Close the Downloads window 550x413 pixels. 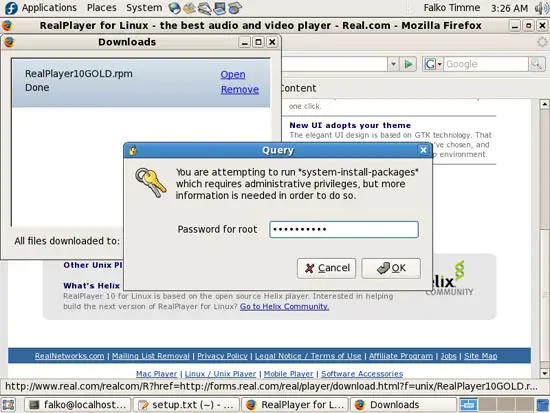(x=272, y=42)
